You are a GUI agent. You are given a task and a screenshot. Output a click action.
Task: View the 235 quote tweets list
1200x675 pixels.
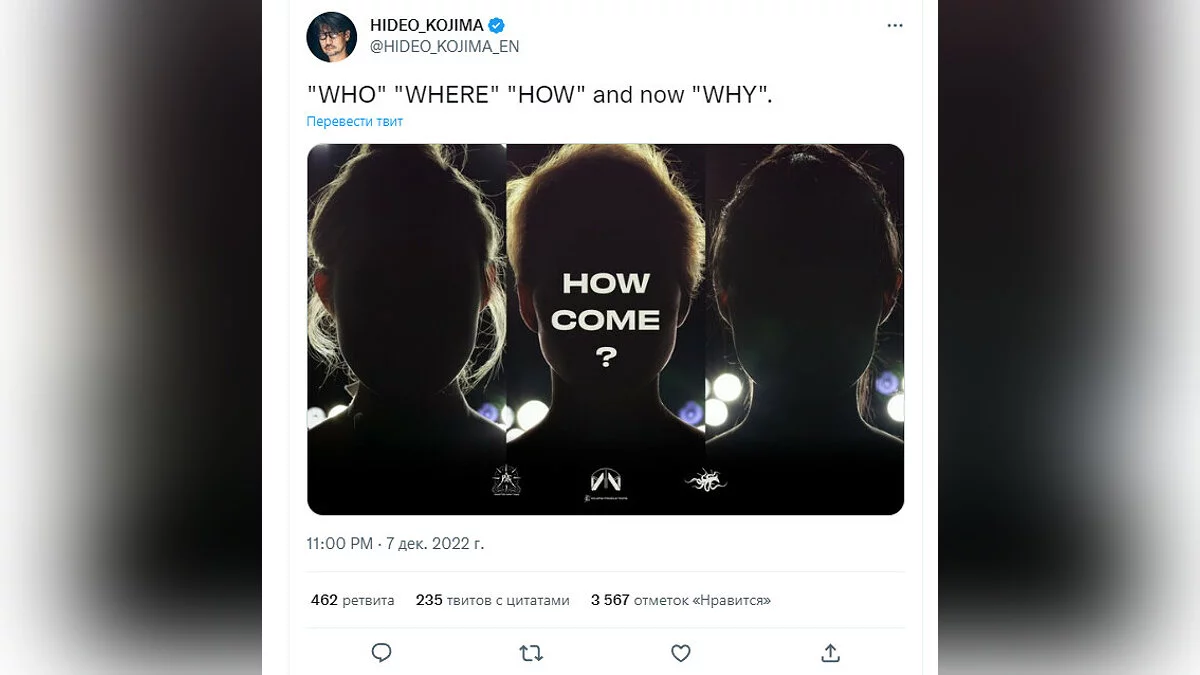point(492,600)
